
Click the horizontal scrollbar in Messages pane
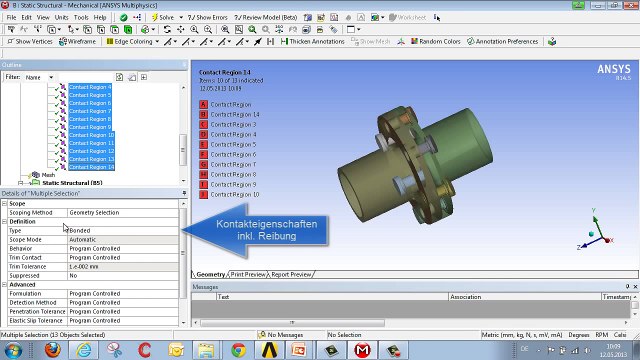pos(292,323)
